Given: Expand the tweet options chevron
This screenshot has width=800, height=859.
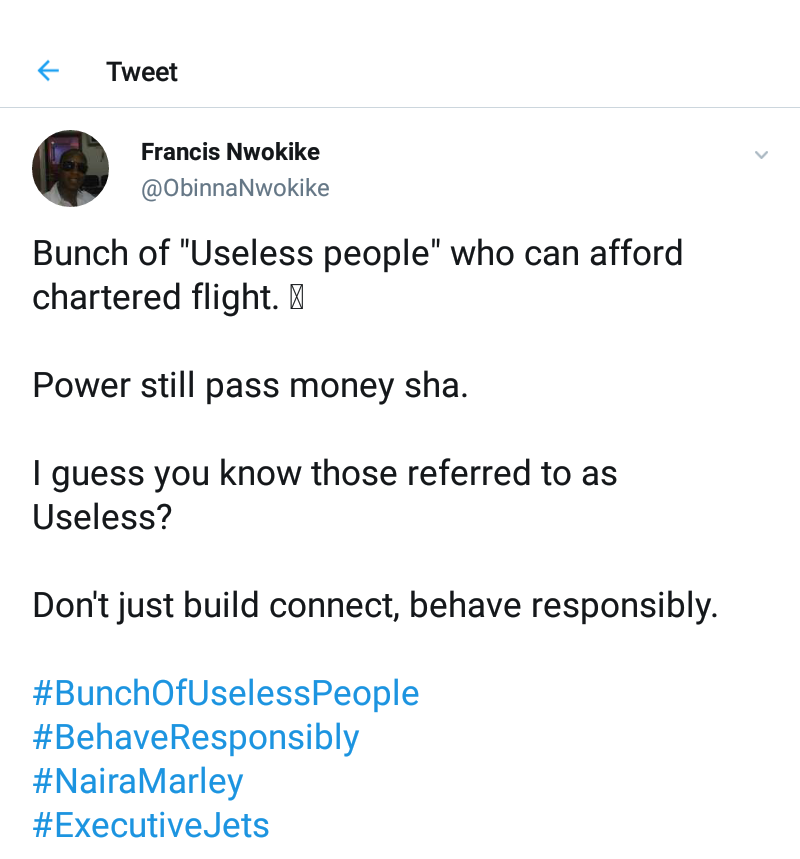Looking at the screenshot, I should [x=761, y=155].
